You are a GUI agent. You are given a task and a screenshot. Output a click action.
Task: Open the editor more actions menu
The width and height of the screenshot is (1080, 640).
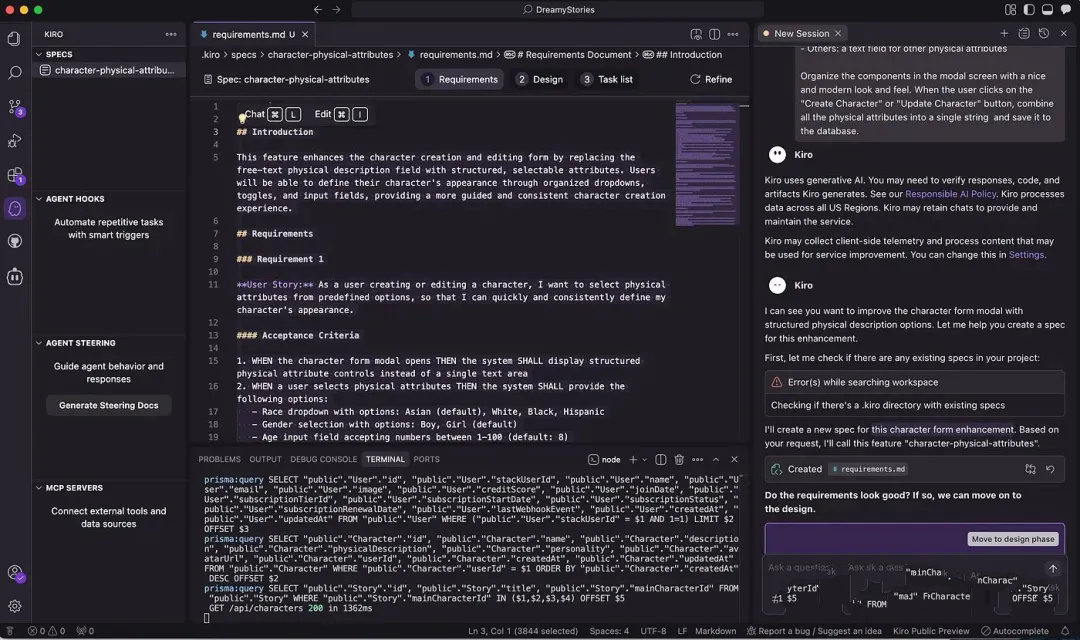(x=733, y=34)
